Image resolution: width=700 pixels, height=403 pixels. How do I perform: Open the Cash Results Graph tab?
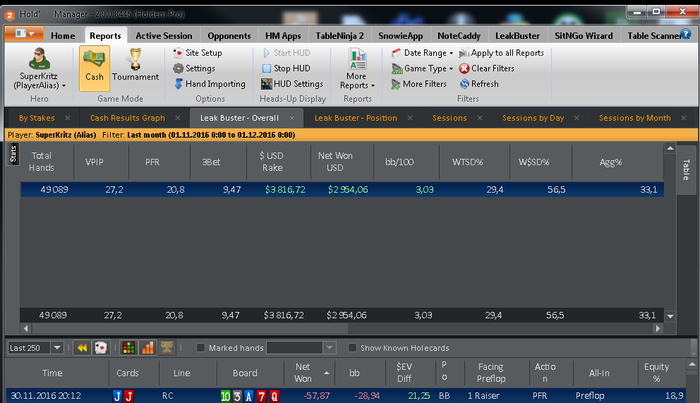[128, 118]
